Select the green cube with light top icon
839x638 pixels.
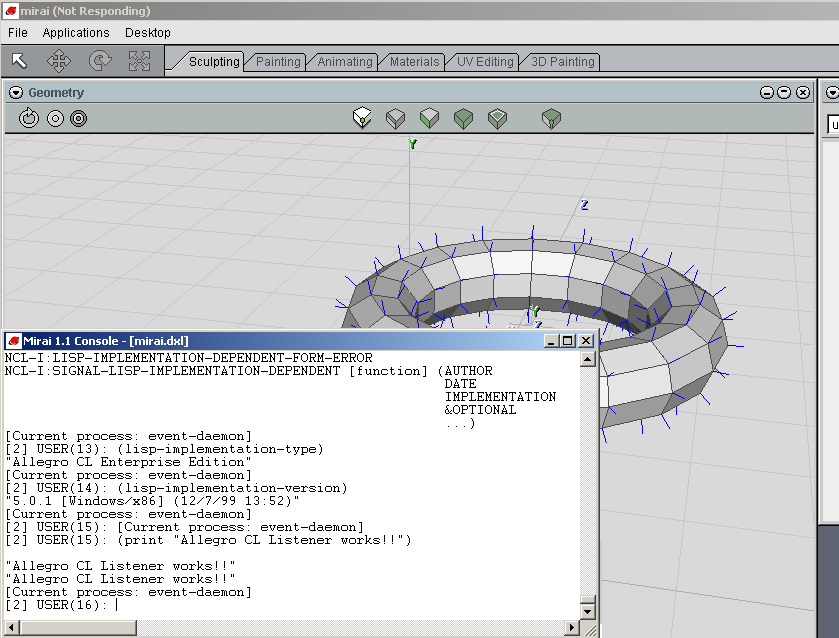pos(498,118)
